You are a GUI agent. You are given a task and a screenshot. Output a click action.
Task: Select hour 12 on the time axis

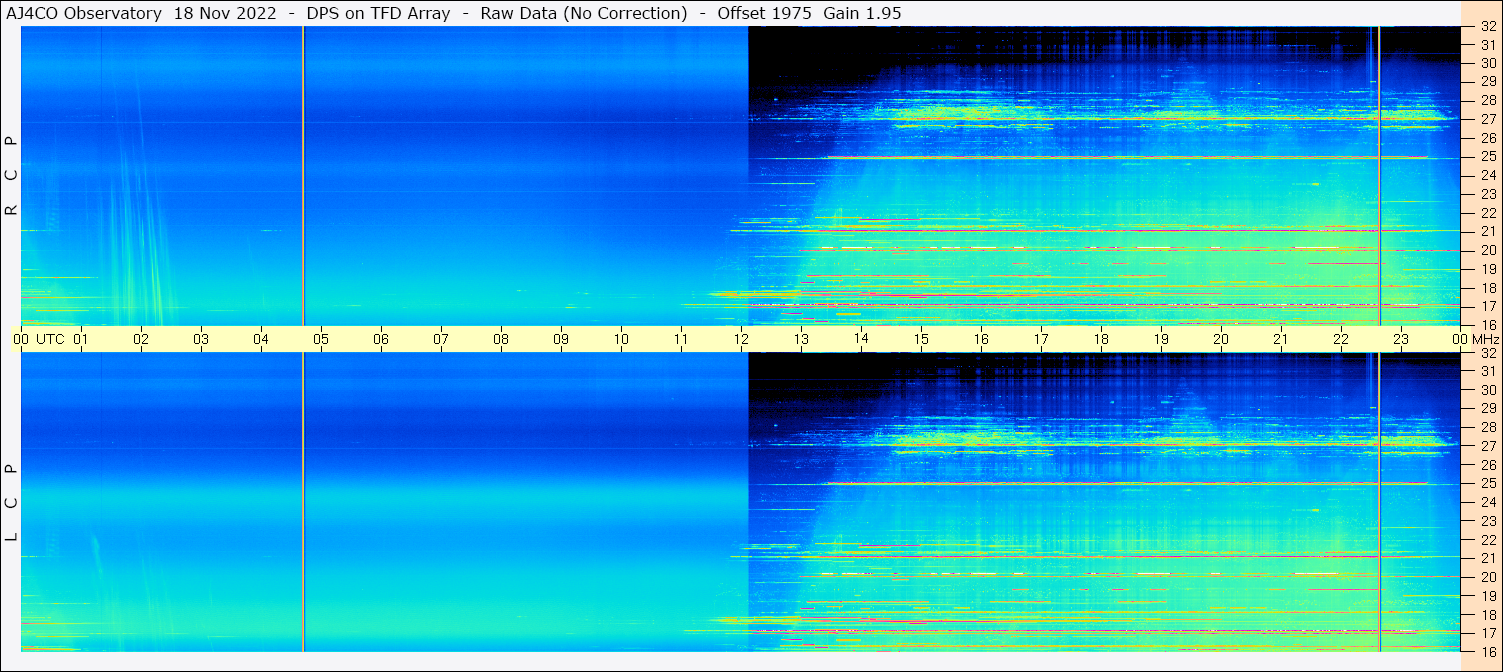tap(741, 339)
